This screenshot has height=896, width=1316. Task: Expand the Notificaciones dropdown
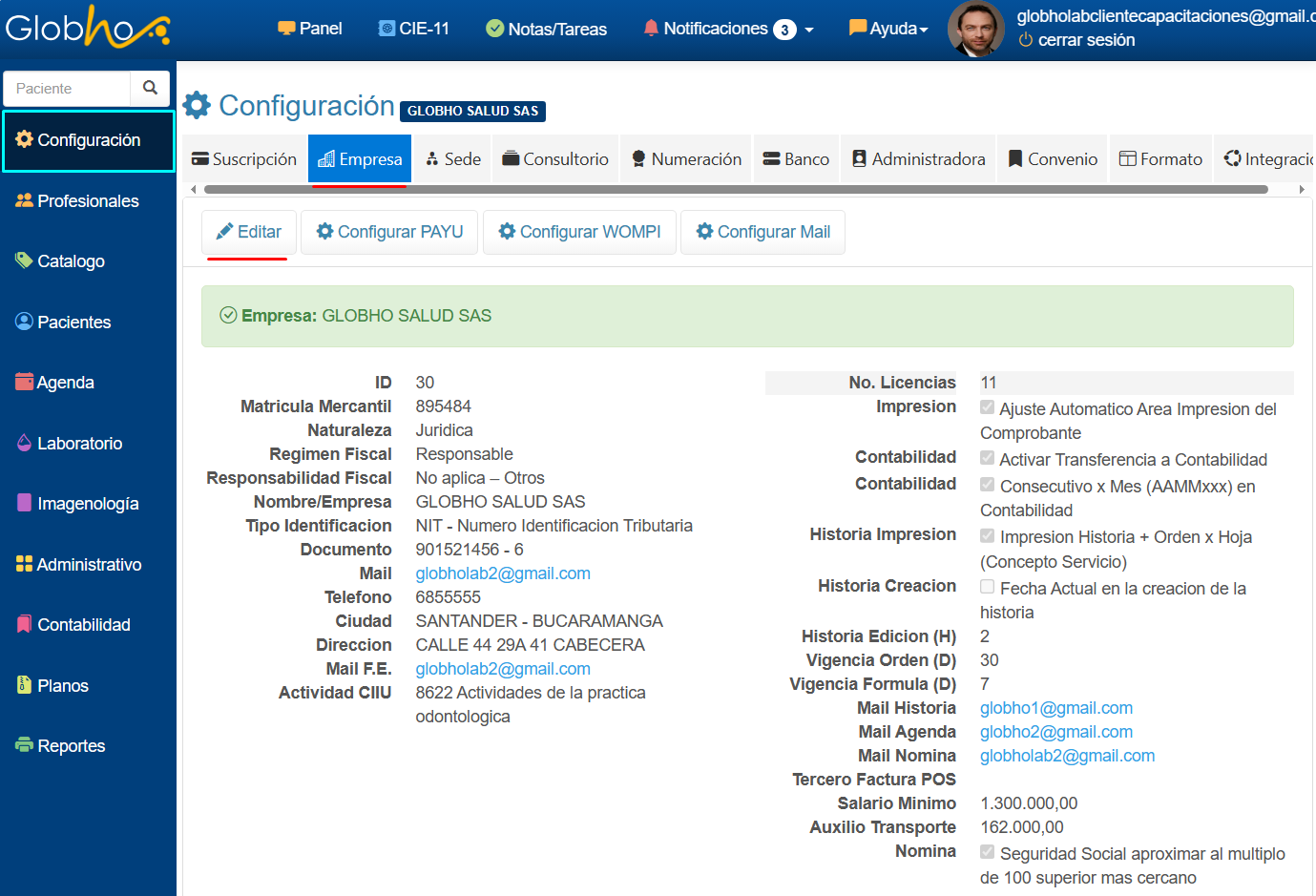tap(732, 29)
